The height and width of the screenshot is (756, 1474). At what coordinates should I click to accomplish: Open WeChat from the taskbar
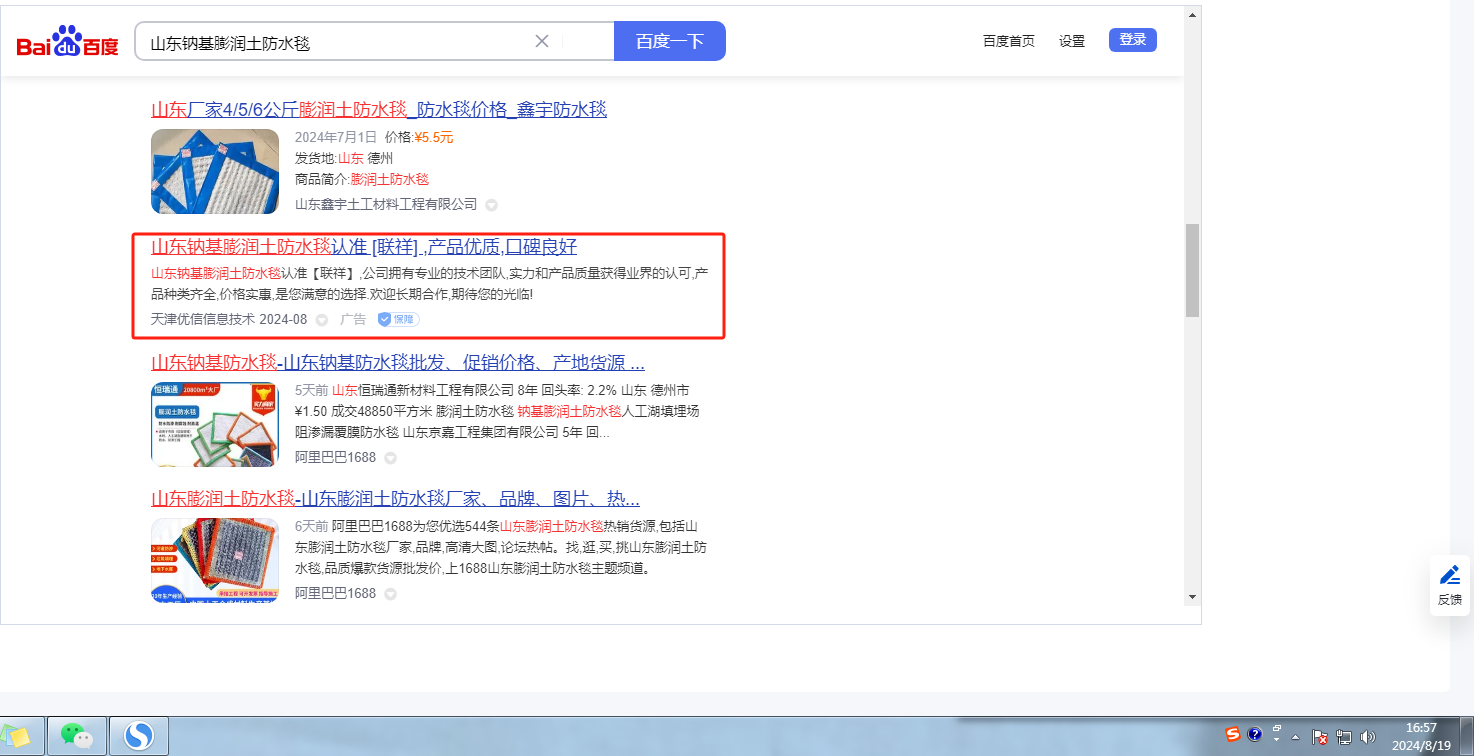(x=77, y=736)
